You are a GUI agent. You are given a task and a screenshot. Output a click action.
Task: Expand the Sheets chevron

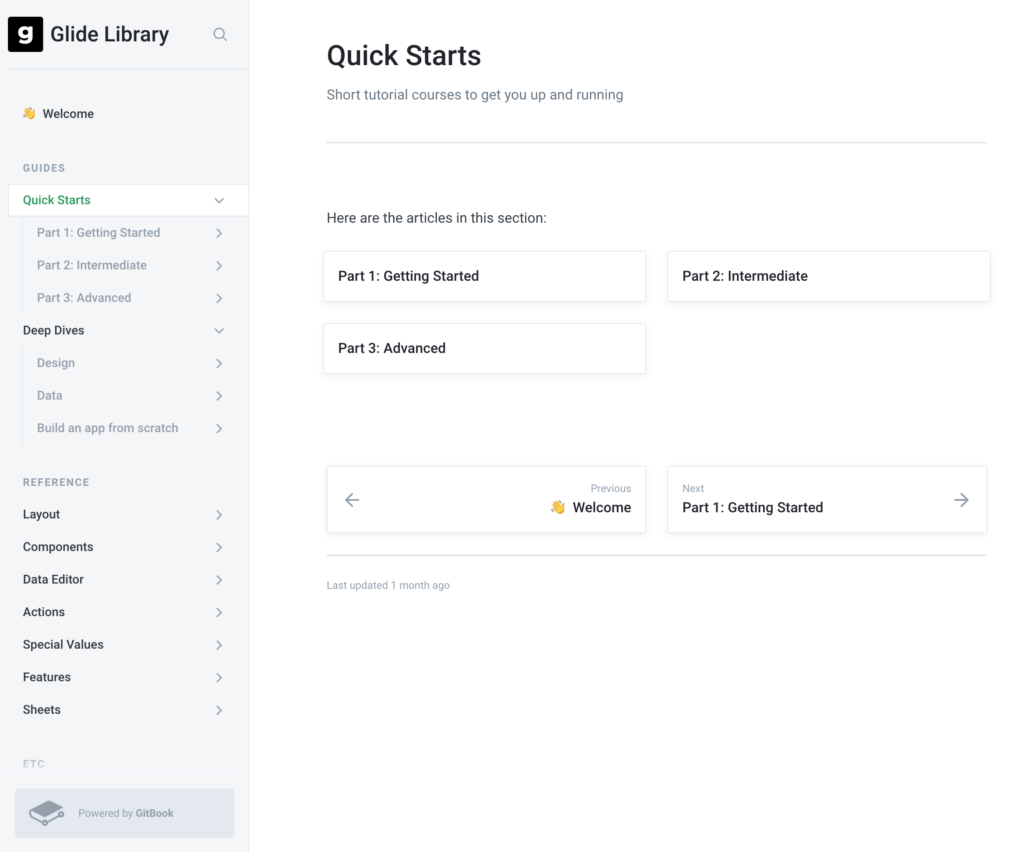[219, 710]
